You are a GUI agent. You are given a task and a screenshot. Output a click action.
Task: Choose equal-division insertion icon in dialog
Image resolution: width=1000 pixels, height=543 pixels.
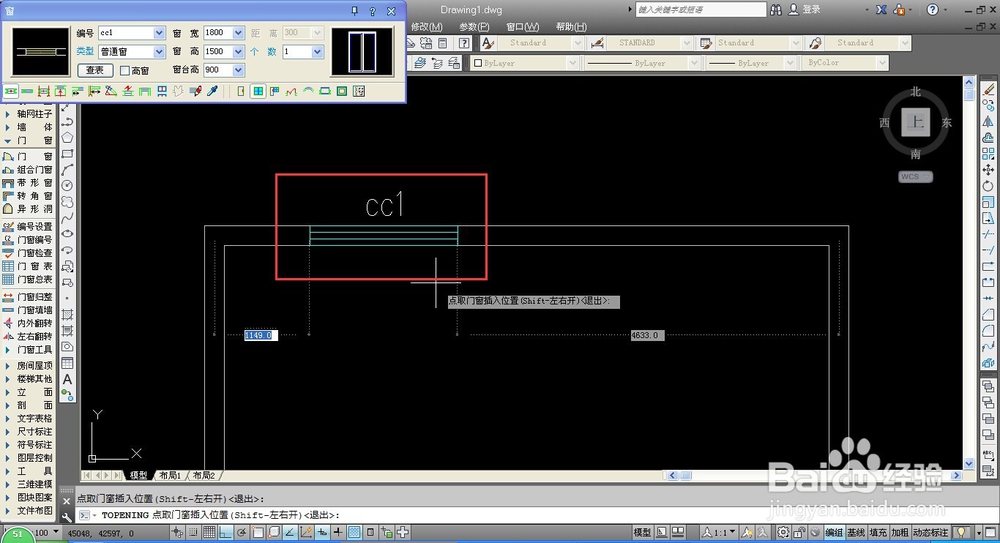pyautogui.click(x=43, y=91)
